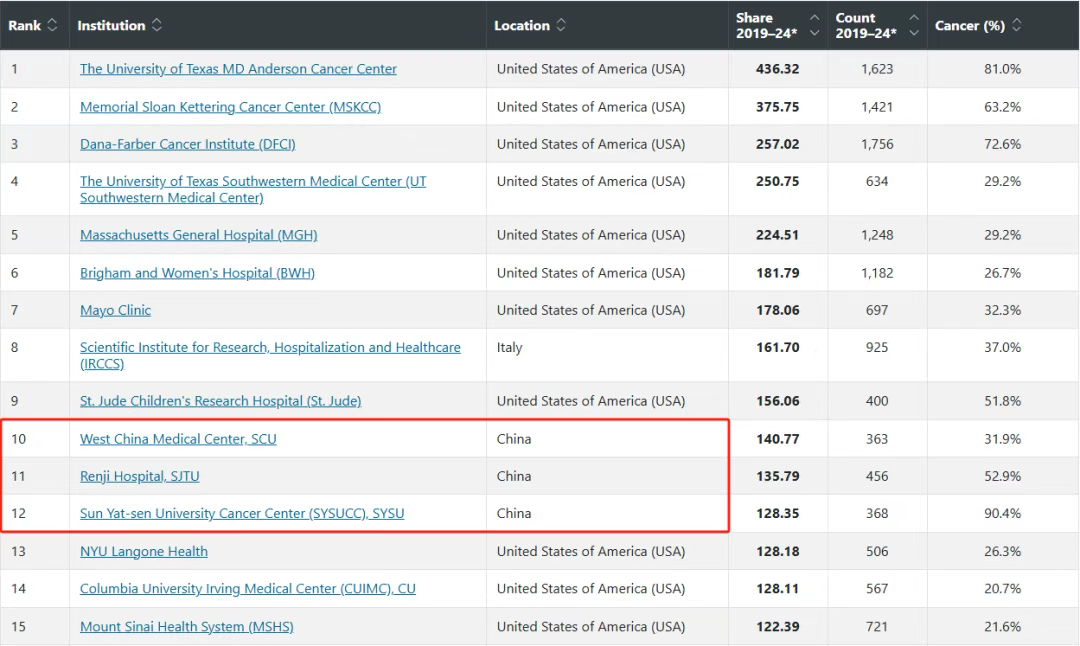The image size is (1080, 646).
Task: Select share value 135.79
Action: 778,476
